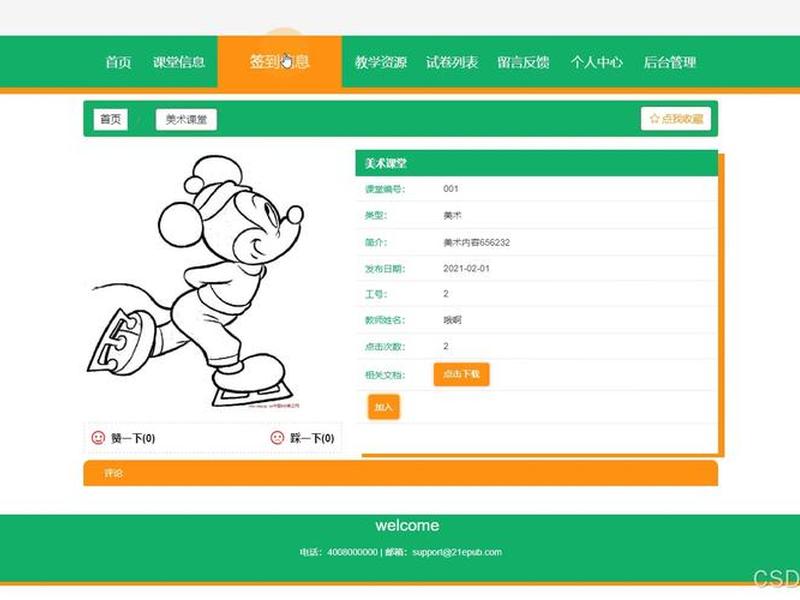Viewport: 800px width, 600px height.
Task: Open the Mickey skating illustration image
Action: click(x=196, y=282)
